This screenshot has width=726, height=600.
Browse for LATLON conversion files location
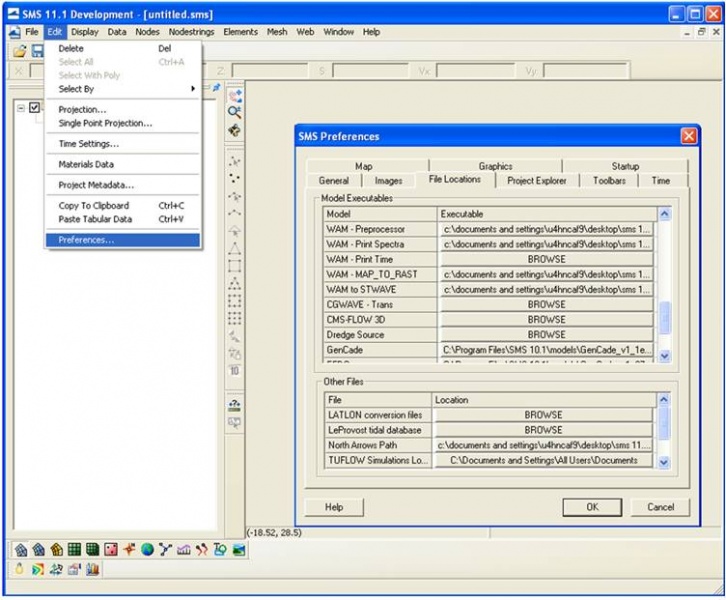544,415
